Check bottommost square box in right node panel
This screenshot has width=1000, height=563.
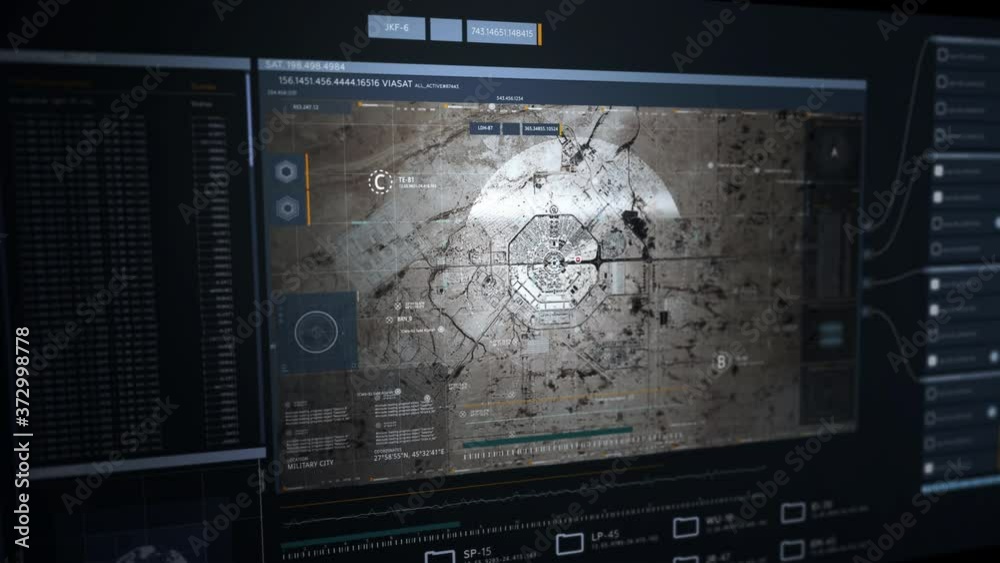click(x=929, y=467)
